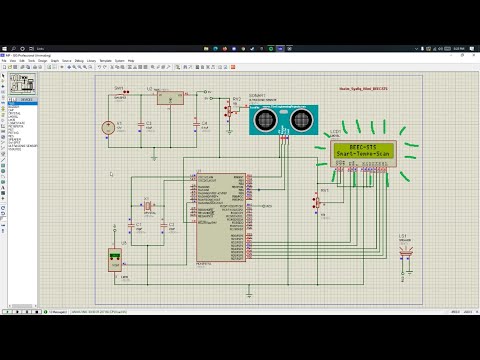Click the New design toolbar icon
Viewport: 480px width, 360px height.
coord(4,67)
